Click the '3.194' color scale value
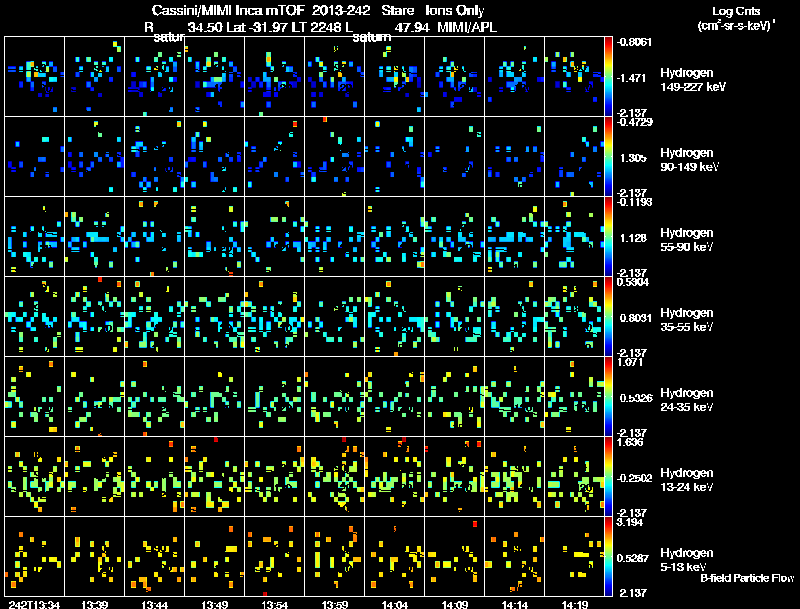 pos(630,522)
